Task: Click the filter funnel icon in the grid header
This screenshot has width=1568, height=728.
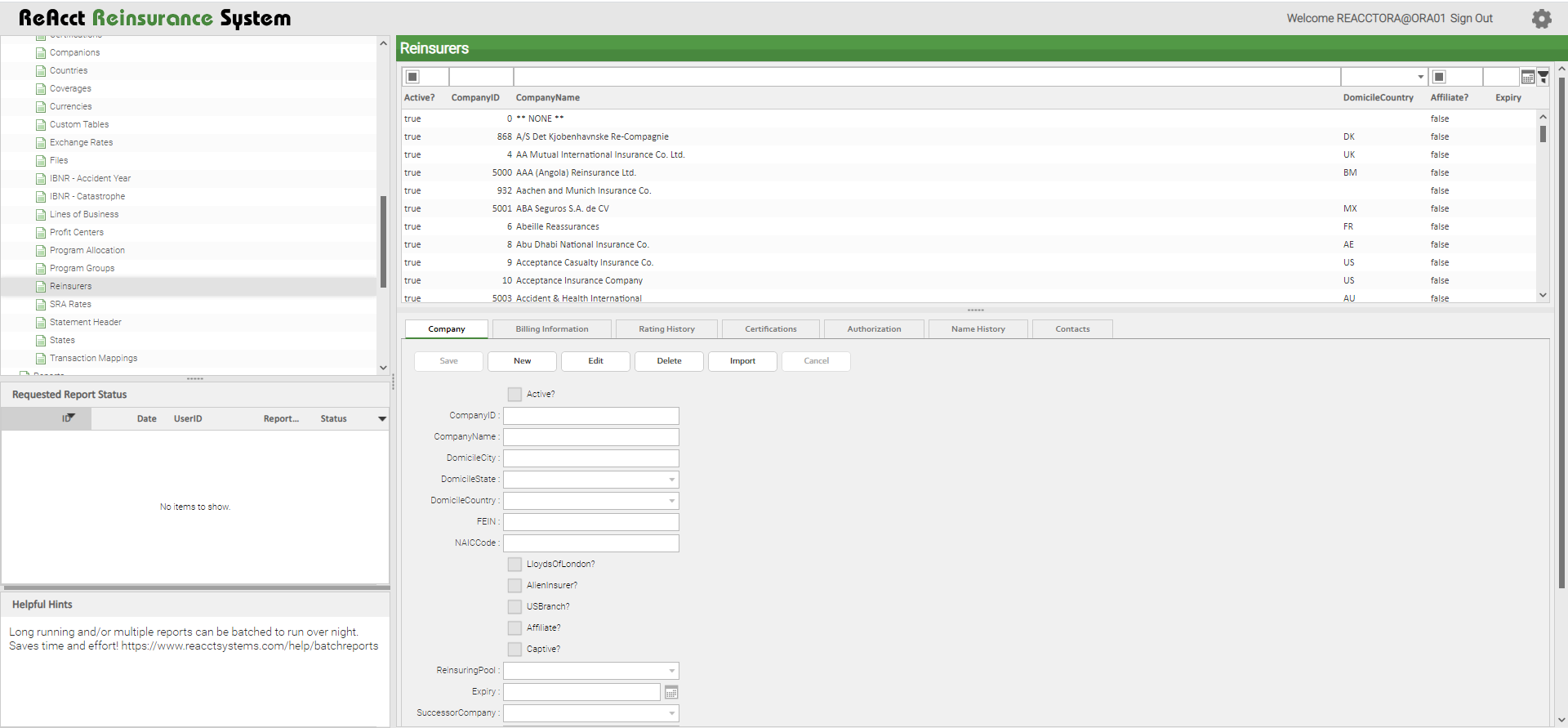Action: (x=1543, y=77)
